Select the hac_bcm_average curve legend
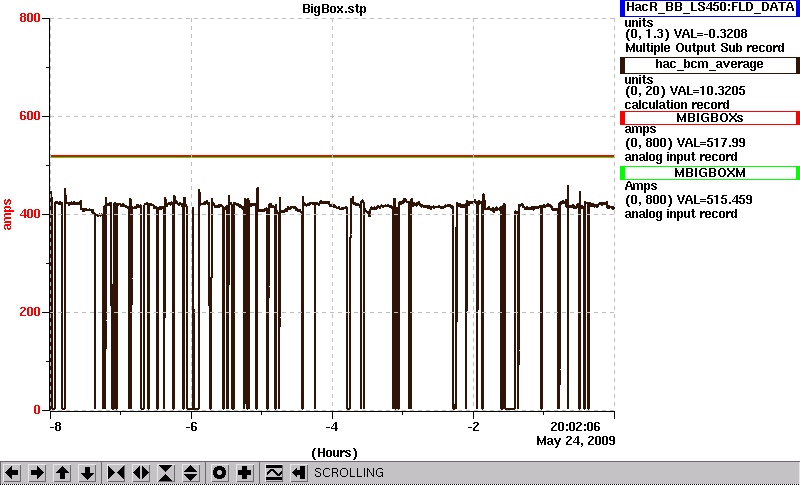 (710, 65)
